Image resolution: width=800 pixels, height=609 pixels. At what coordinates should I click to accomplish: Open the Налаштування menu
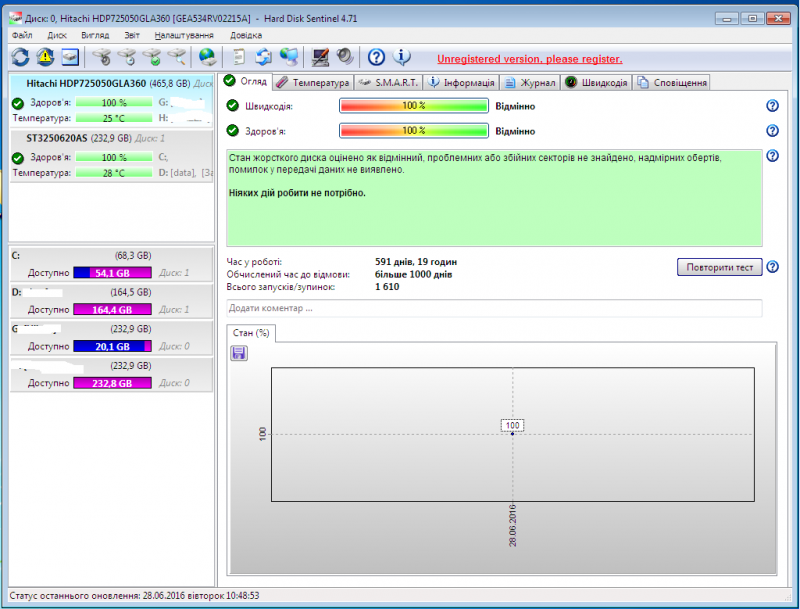point(184,35)
